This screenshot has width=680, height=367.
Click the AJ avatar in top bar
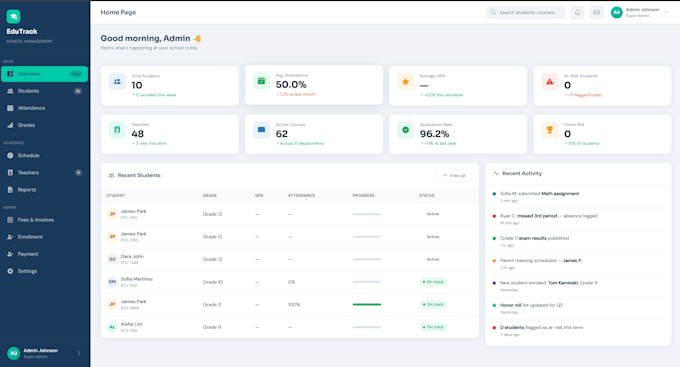pyautogui.click(x=616, y=13)
